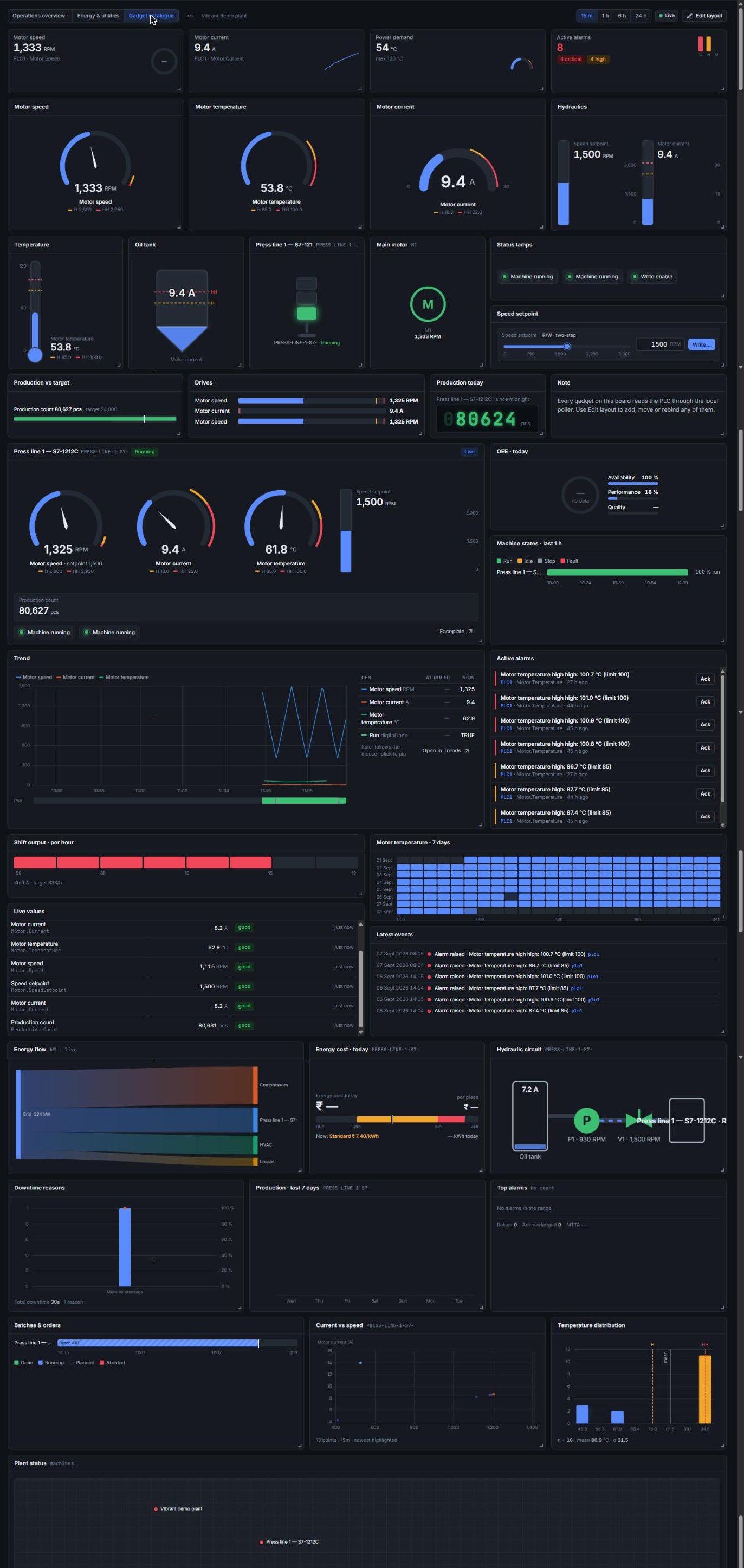
Task: Click the Oil tank icon in Hydraulic circuit
Action: pos(530,1116)
